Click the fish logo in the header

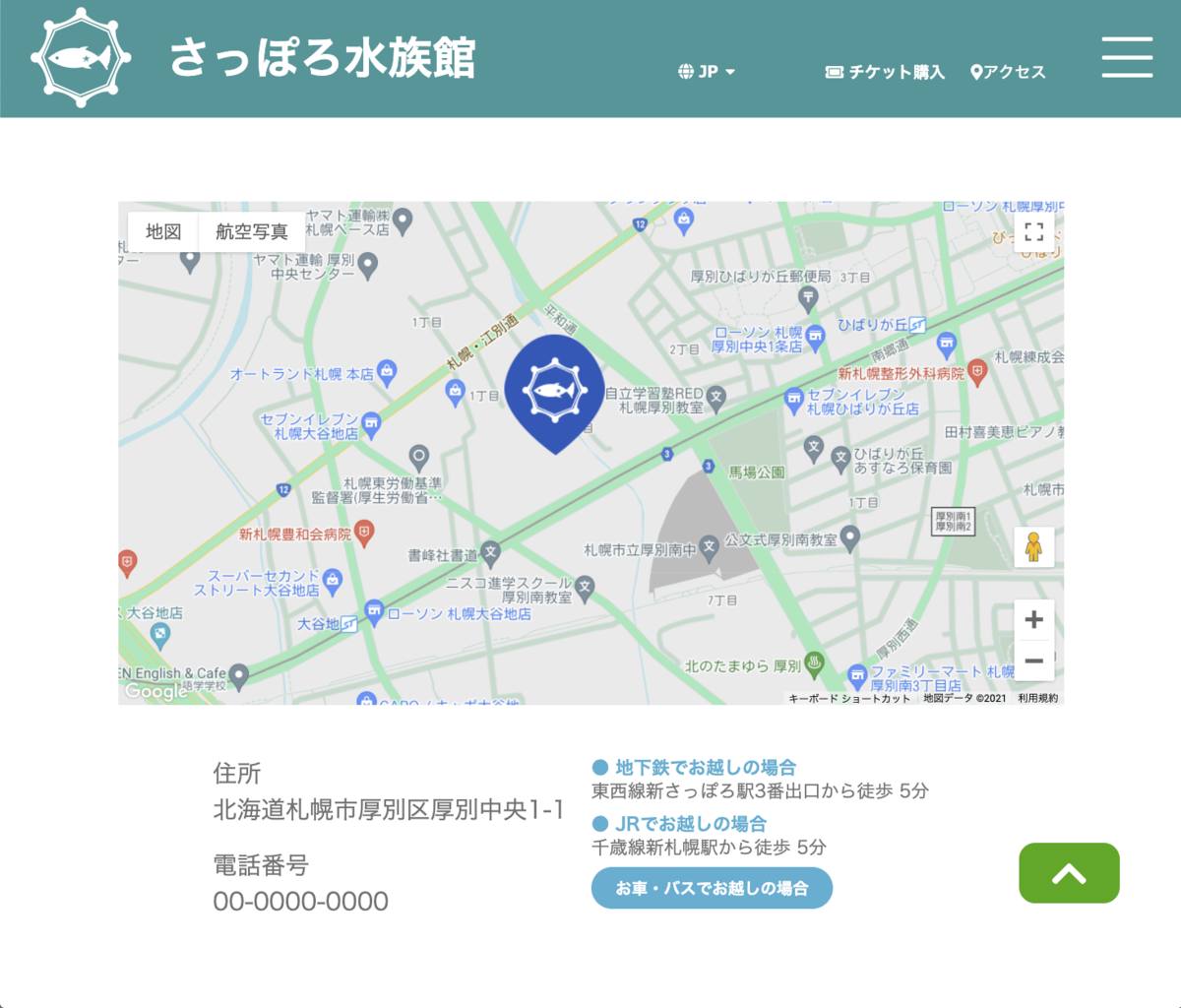click(x=80, y=58)
